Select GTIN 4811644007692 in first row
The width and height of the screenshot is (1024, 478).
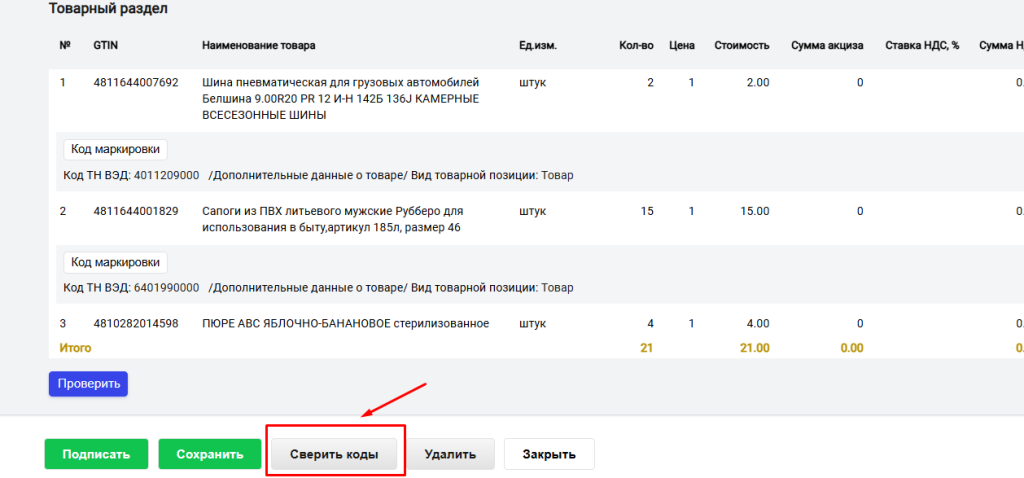[x=135, y=82]
